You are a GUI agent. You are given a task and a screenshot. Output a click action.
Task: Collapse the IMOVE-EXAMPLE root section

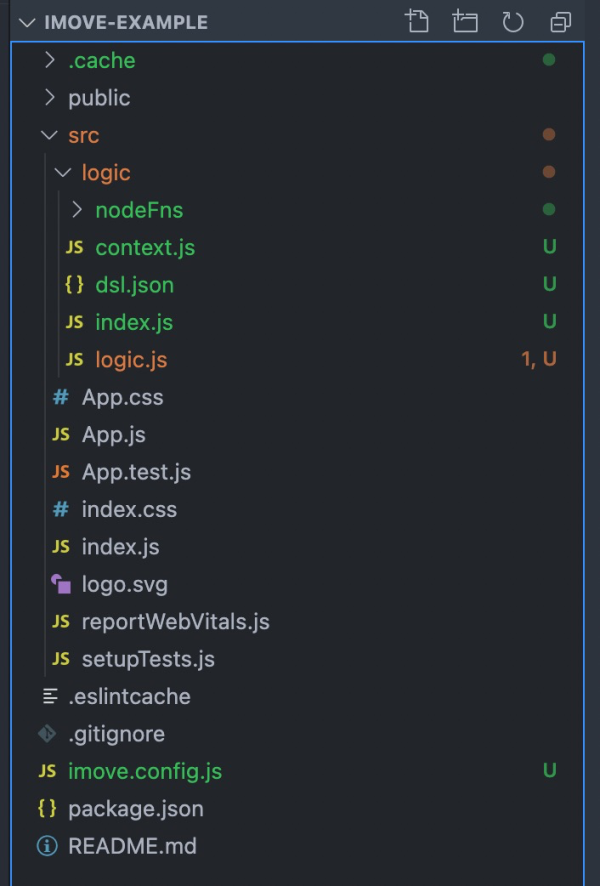[x=26, y=22]
